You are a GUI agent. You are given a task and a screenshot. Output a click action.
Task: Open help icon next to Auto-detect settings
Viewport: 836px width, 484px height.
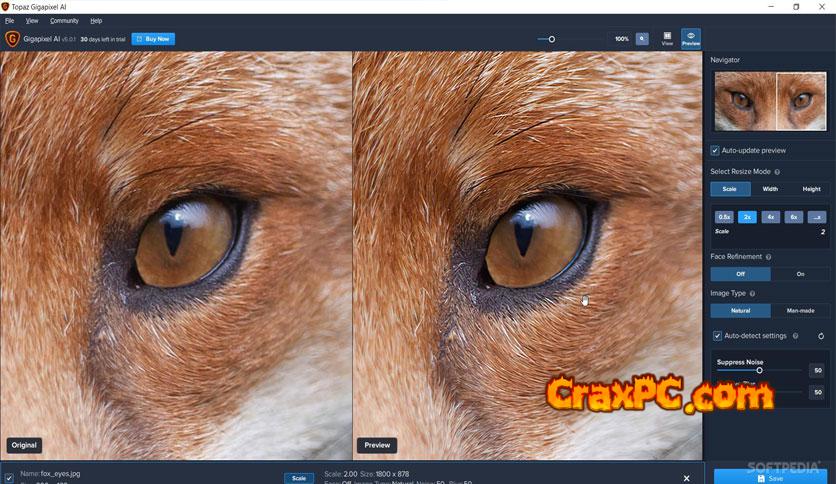click(x=795, y=336)
